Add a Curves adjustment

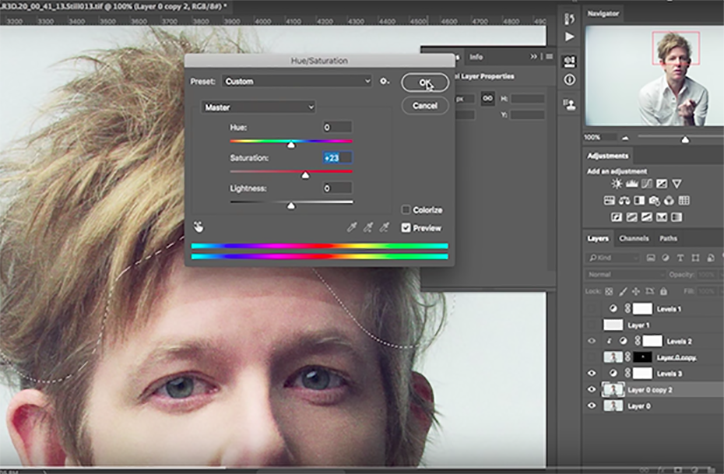(x=647, y=184)
